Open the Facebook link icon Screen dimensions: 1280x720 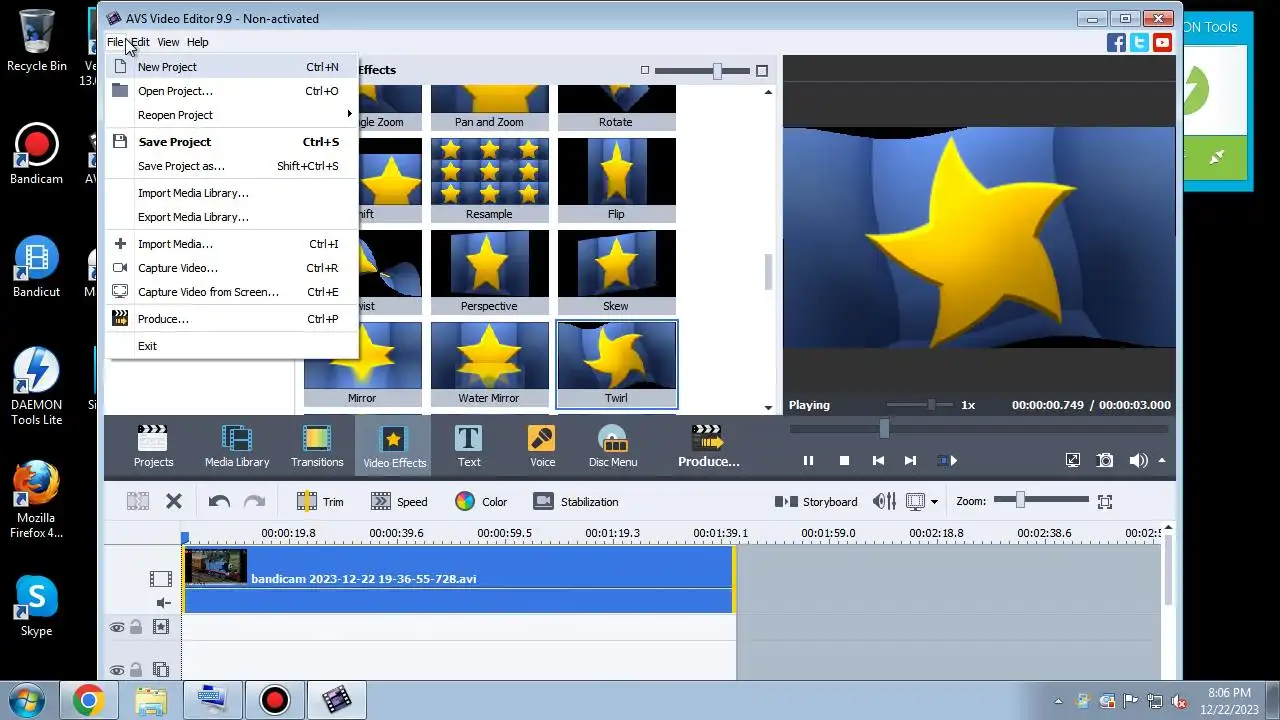1116,42
